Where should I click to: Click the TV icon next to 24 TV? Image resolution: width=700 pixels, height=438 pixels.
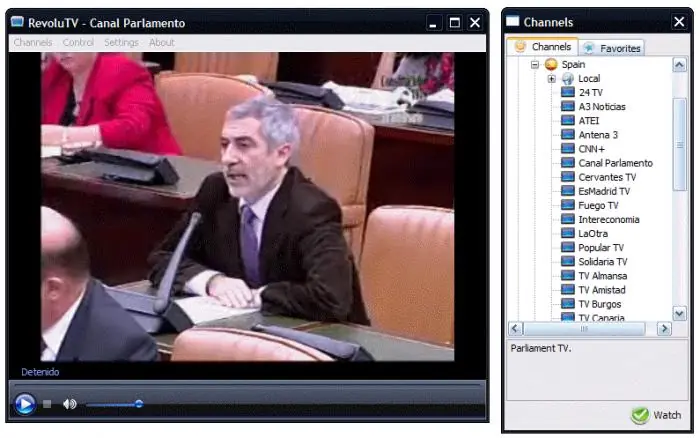[x=567, y=92]
